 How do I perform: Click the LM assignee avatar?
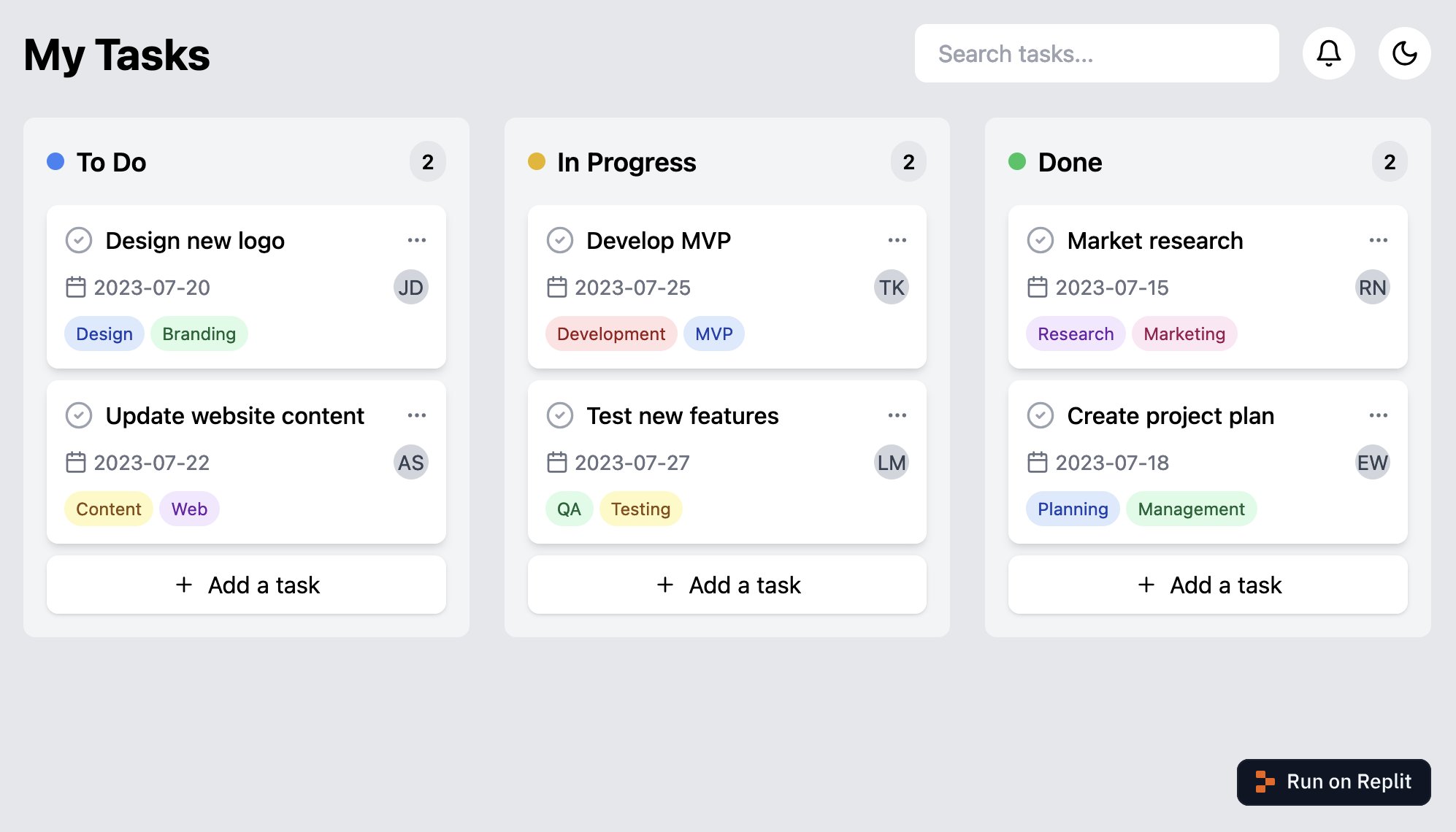coord(891,463)
